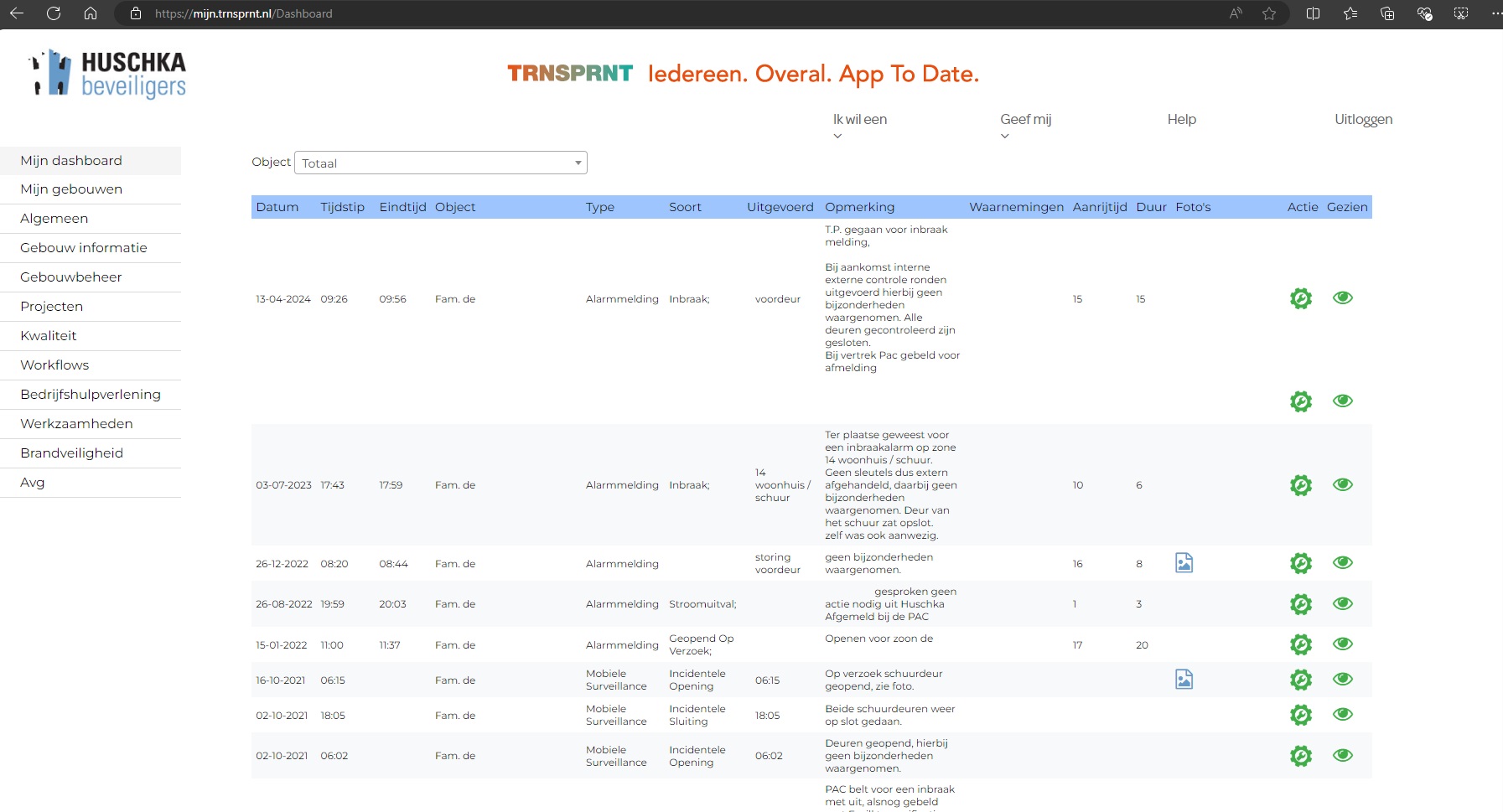Open Brandveiligheid in the sidebar
Viewport: 1503px width, 812px height.
tap(91, 453)
